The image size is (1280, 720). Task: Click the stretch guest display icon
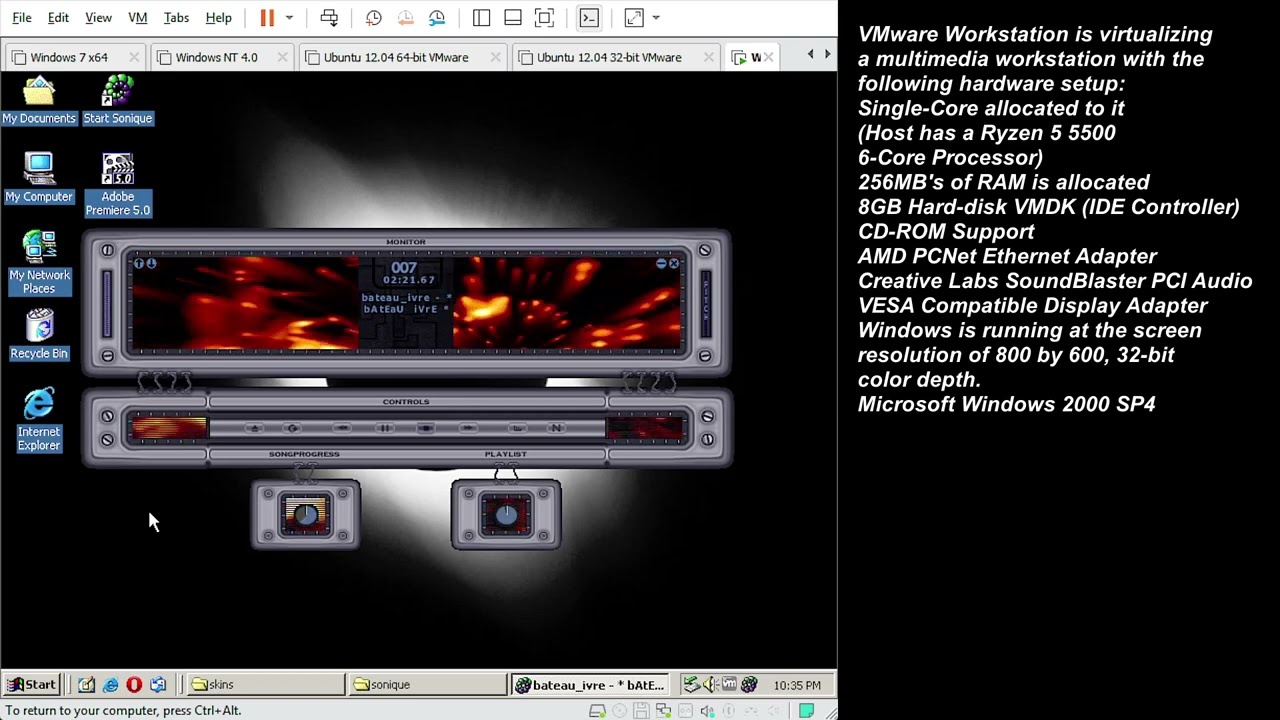(x=634, y=18)
